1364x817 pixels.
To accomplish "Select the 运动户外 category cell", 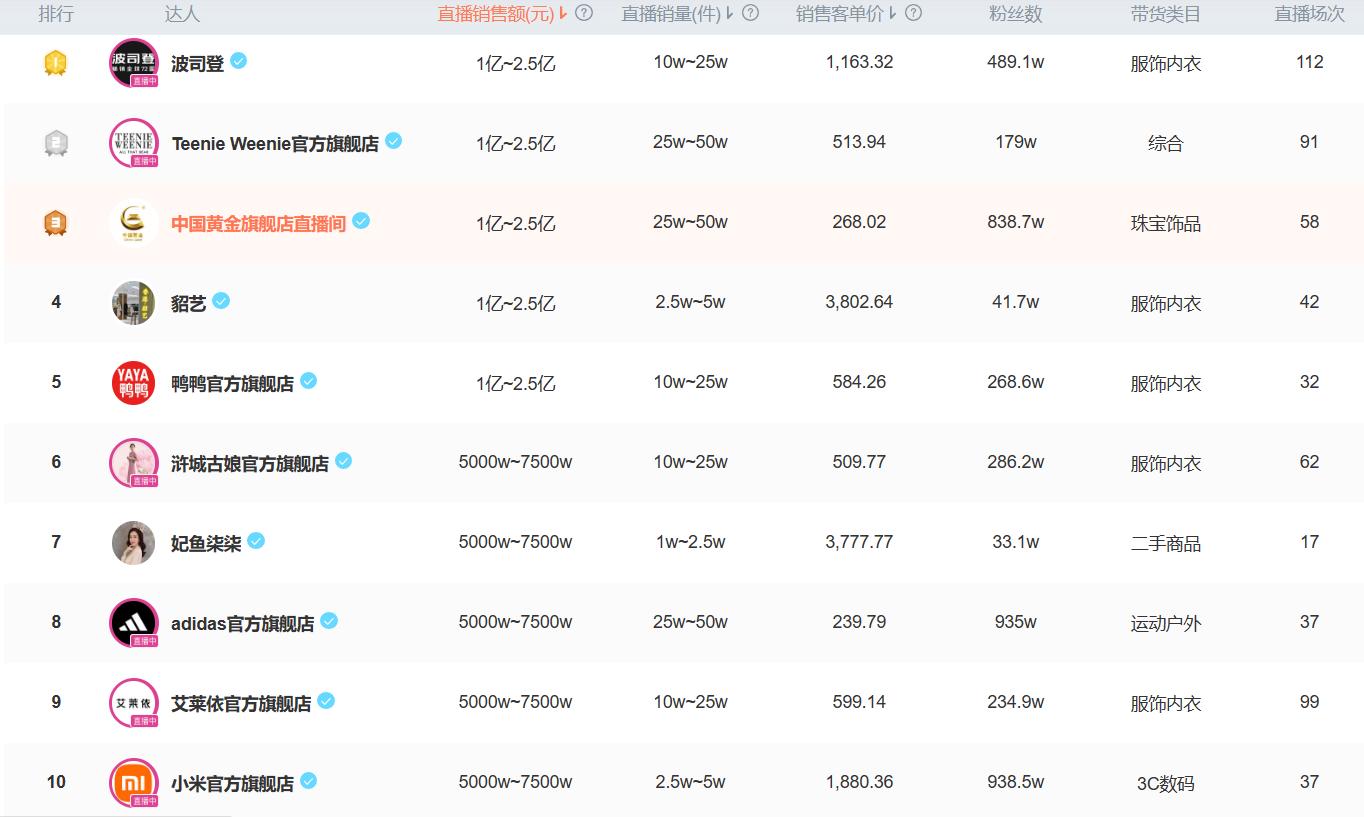I will (x=1165, y=623).
